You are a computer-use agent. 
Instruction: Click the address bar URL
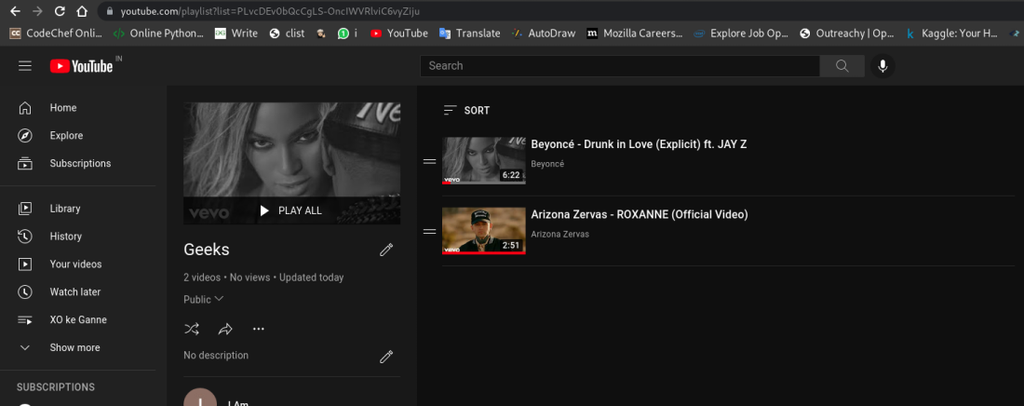tap(270, 11)
